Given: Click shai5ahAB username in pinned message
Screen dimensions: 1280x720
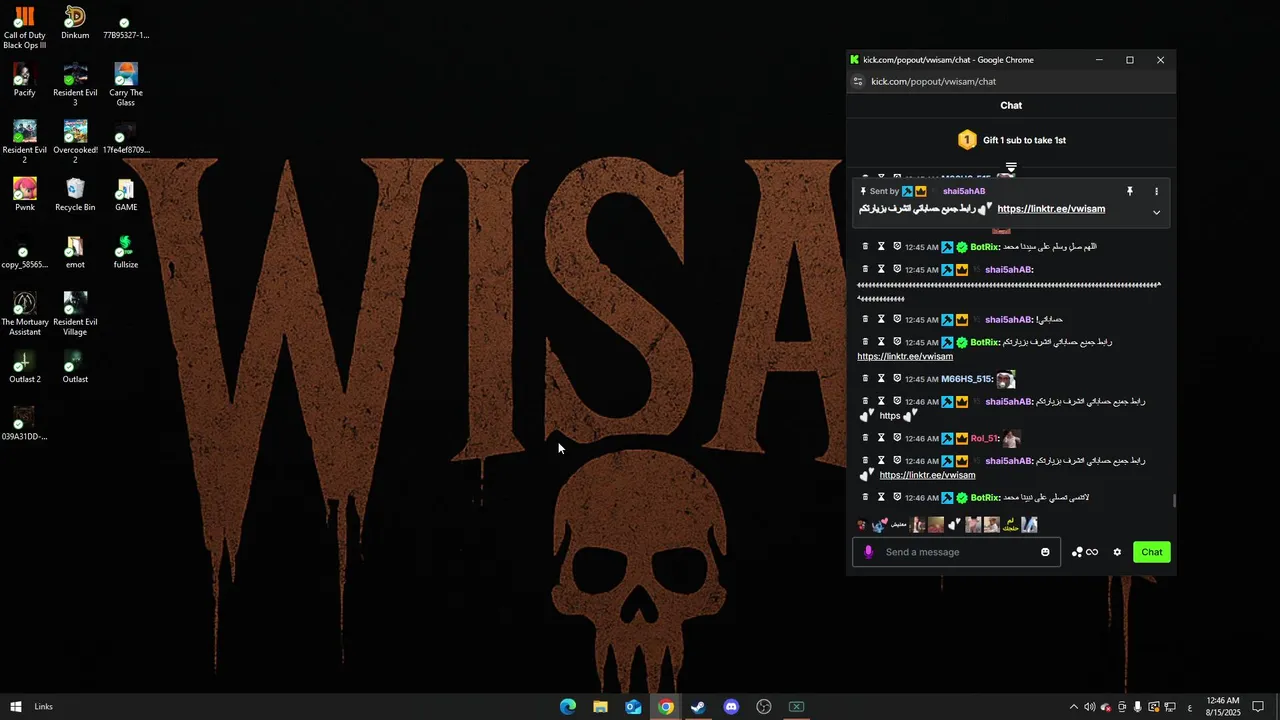Looking at the screenshot, I should (964, 191).
